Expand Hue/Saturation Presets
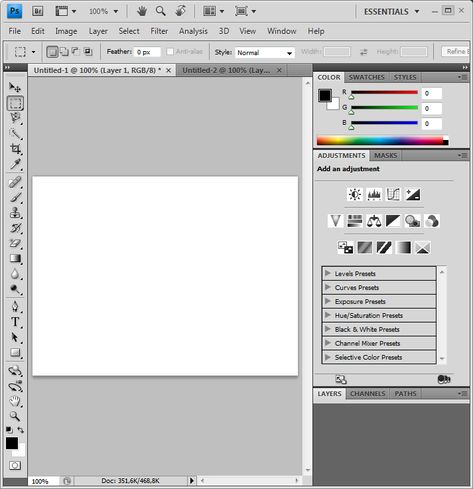 pyautogui.click(x=379, y=315)
